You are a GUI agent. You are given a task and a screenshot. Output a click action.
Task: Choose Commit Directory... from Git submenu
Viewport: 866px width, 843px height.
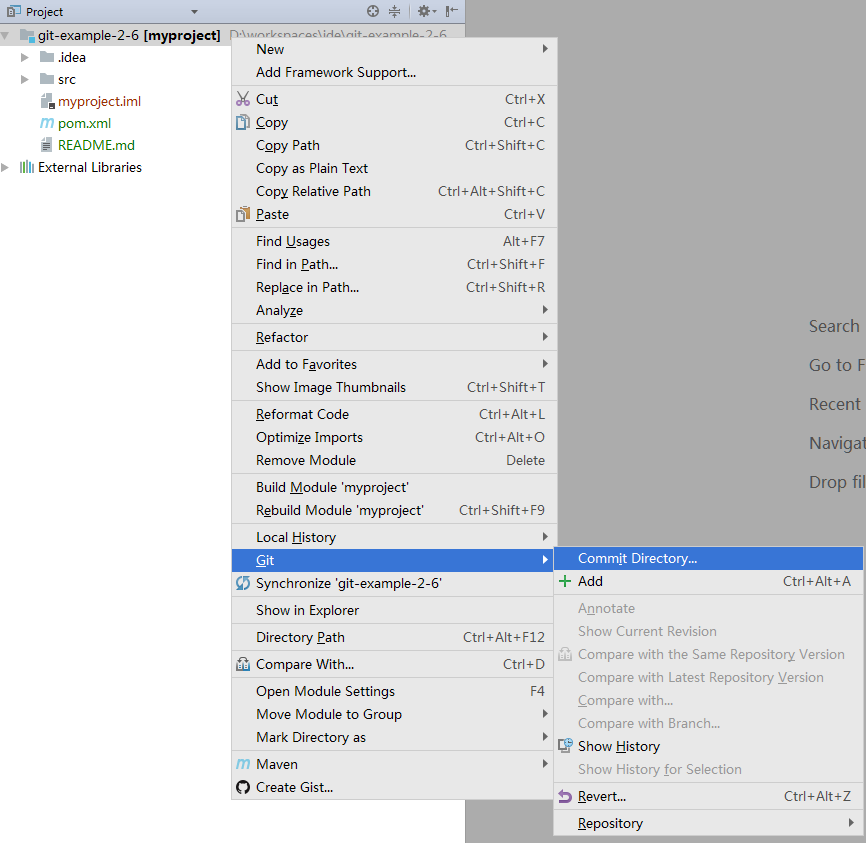point(708,559)
